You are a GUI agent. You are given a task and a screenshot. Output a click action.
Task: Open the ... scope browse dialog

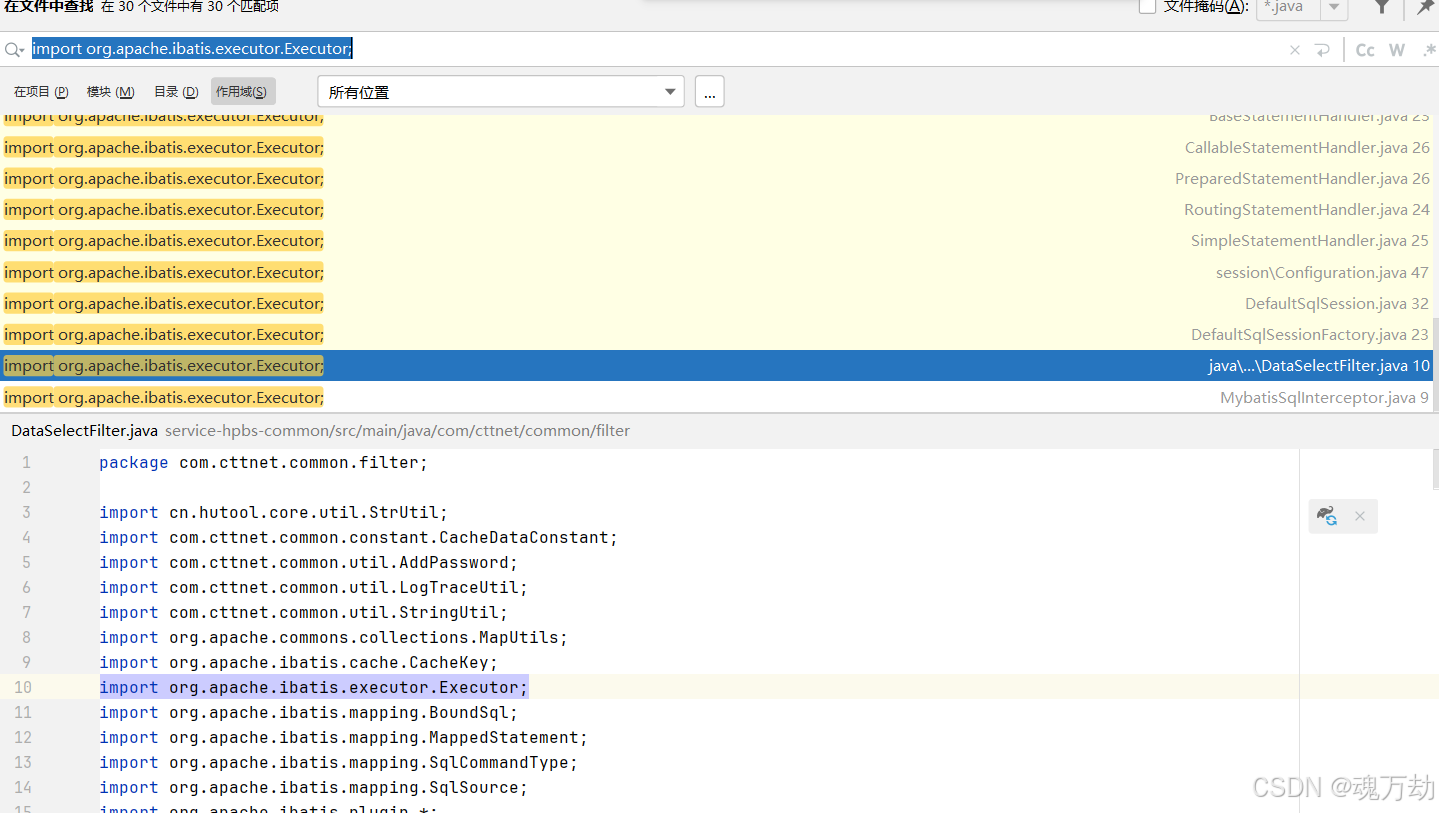(709, 91)
